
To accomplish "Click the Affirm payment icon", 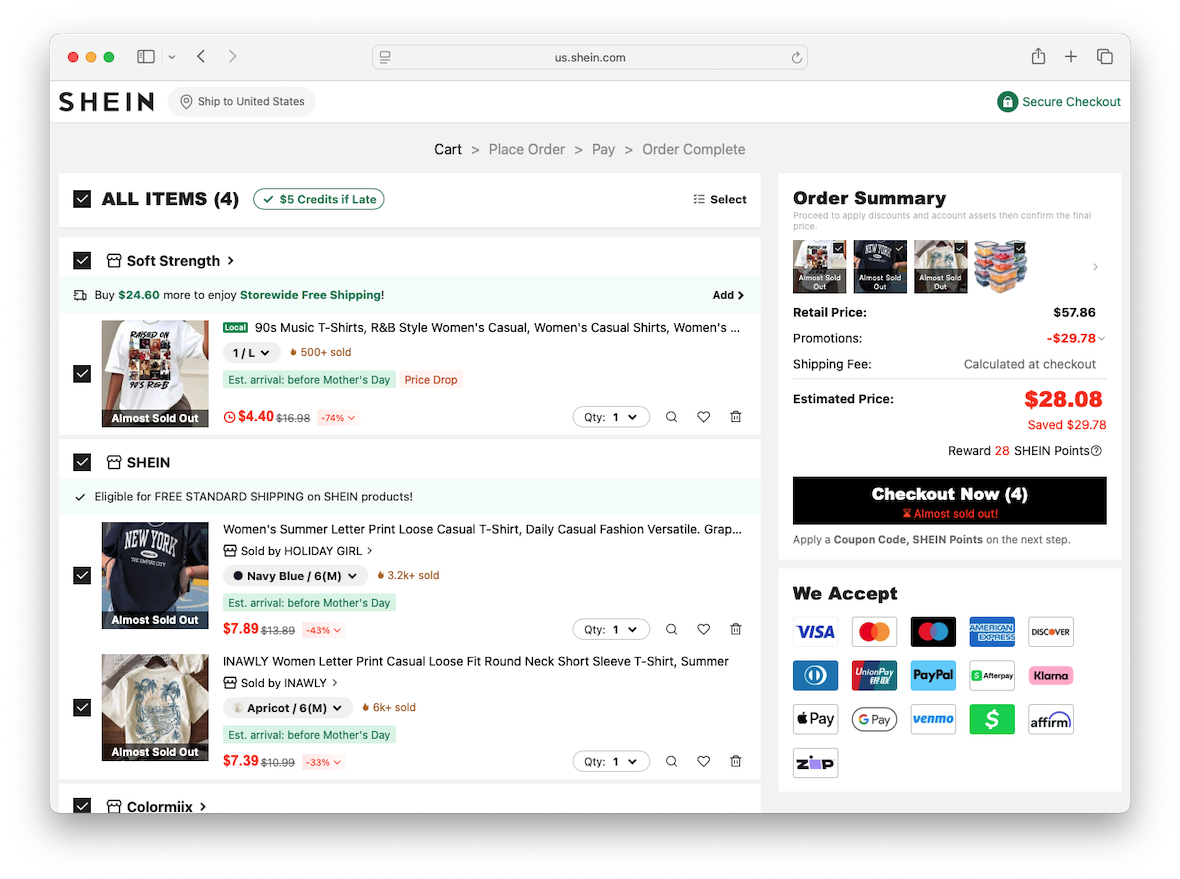I will pos(1051,719).
